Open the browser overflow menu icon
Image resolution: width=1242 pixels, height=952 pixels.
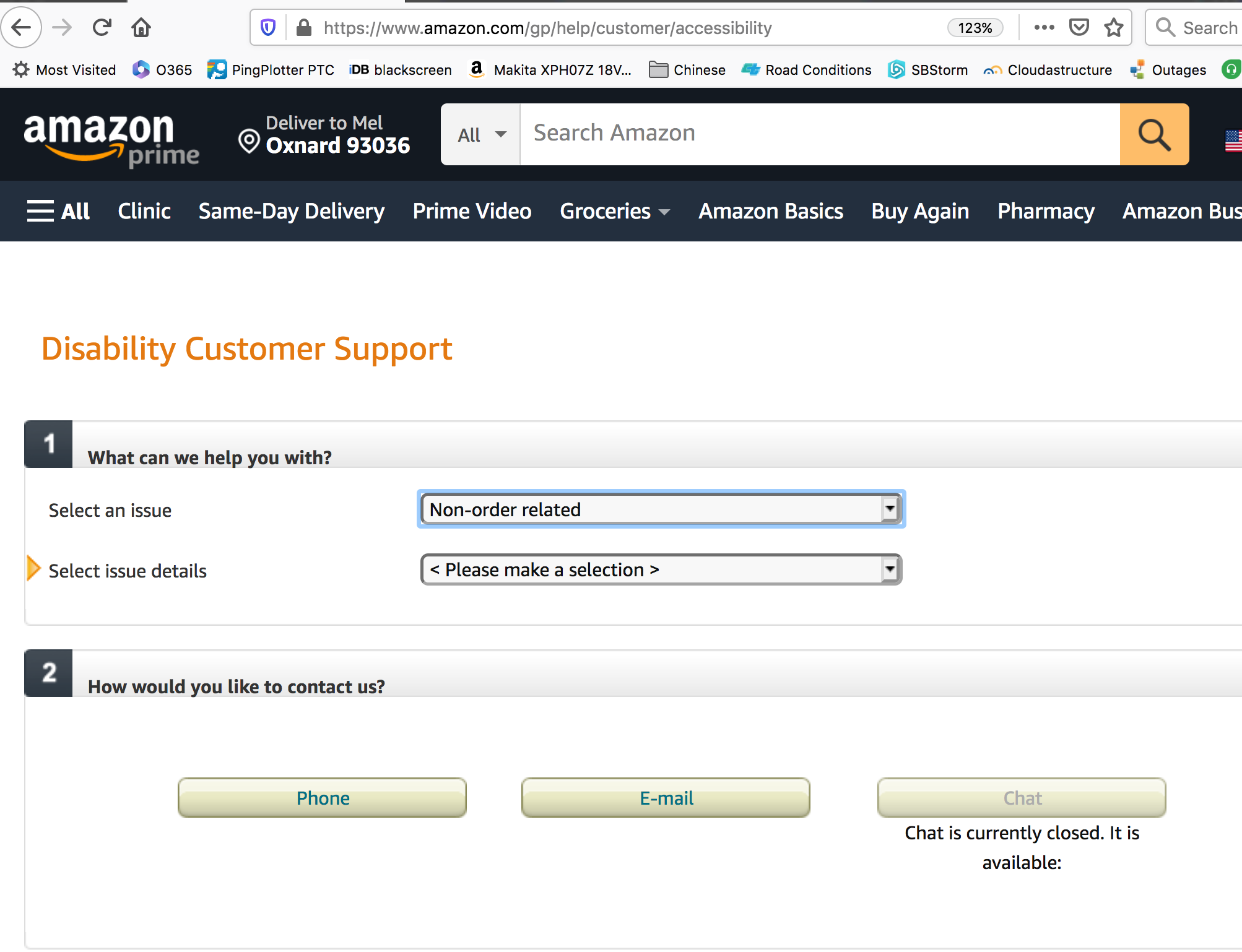tap(1044, 27)
